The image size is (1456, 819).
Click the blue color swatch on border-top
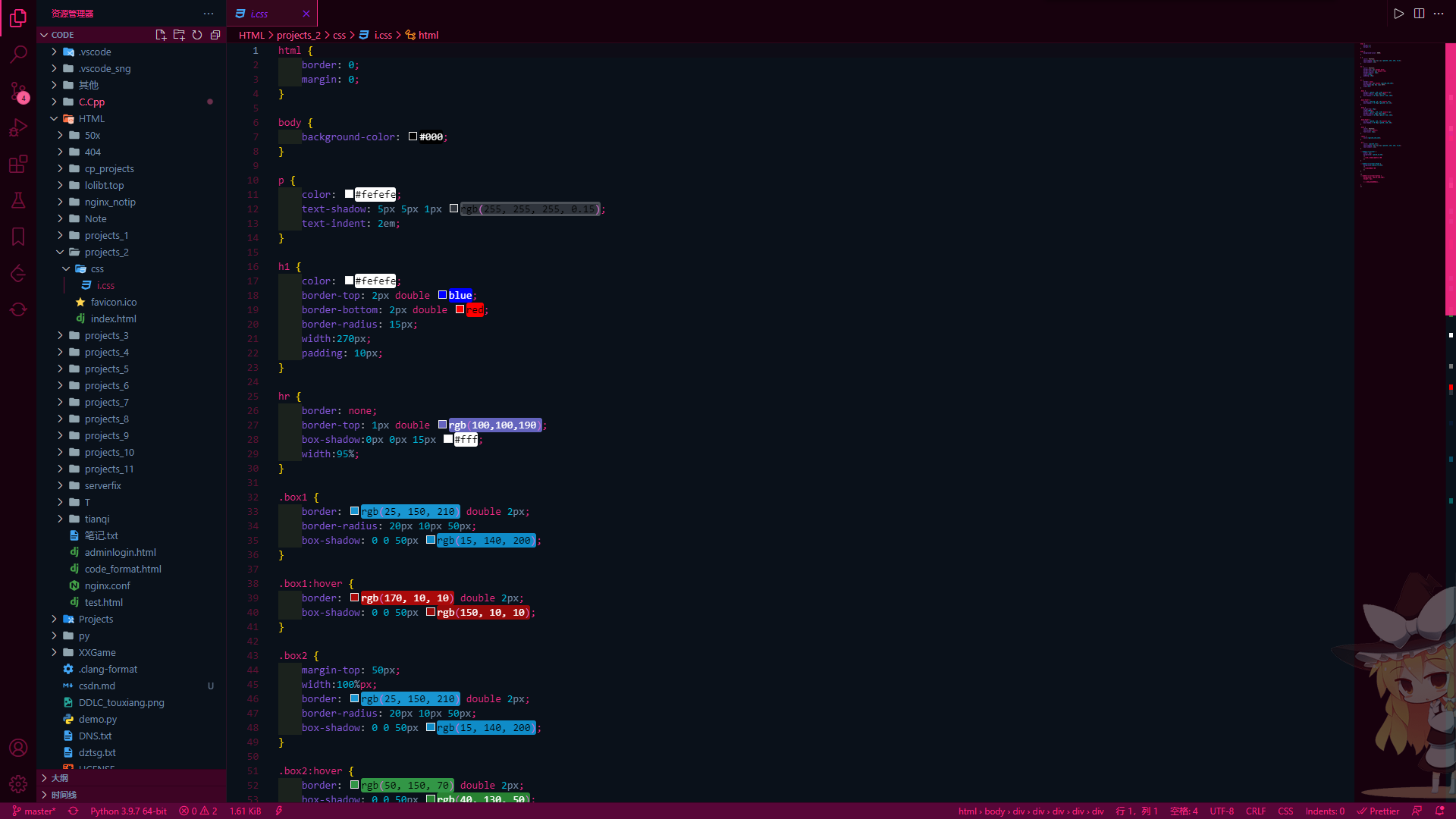[444, 295]
